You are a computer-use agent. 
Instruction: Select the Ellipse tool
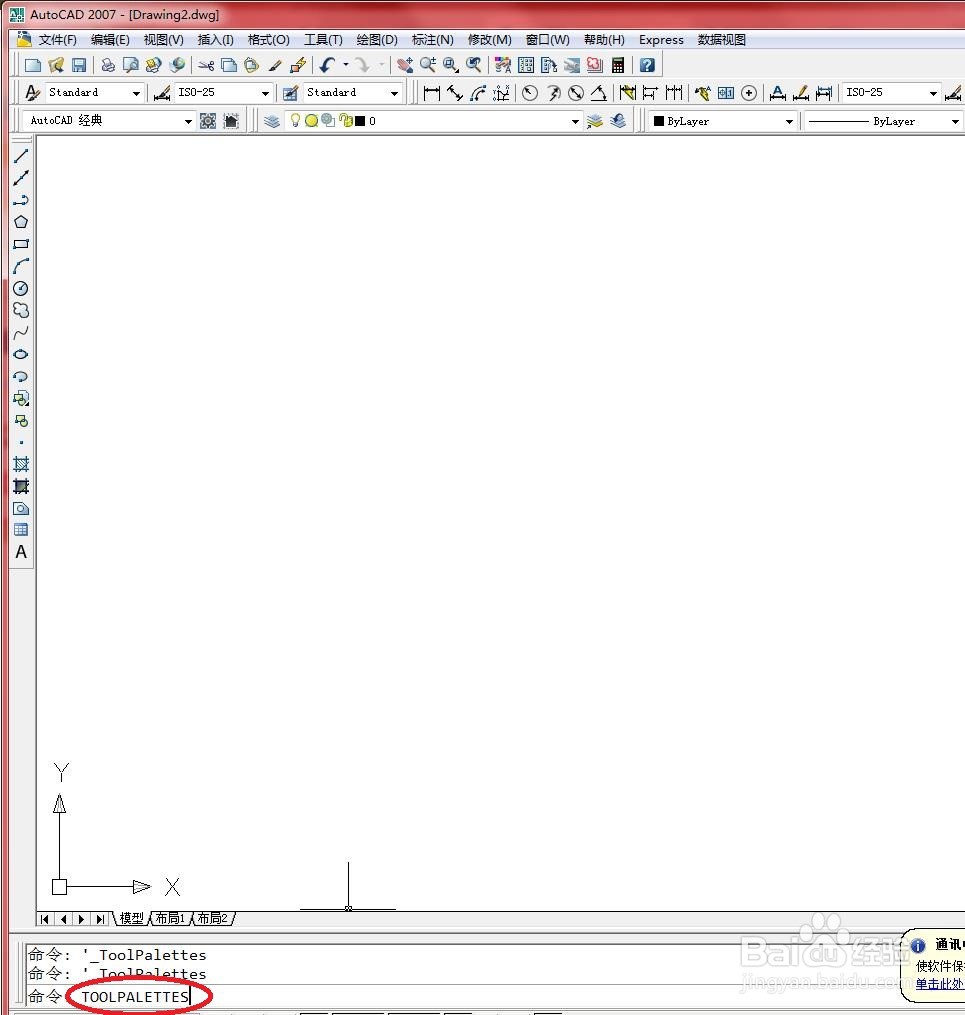point(21,354)
